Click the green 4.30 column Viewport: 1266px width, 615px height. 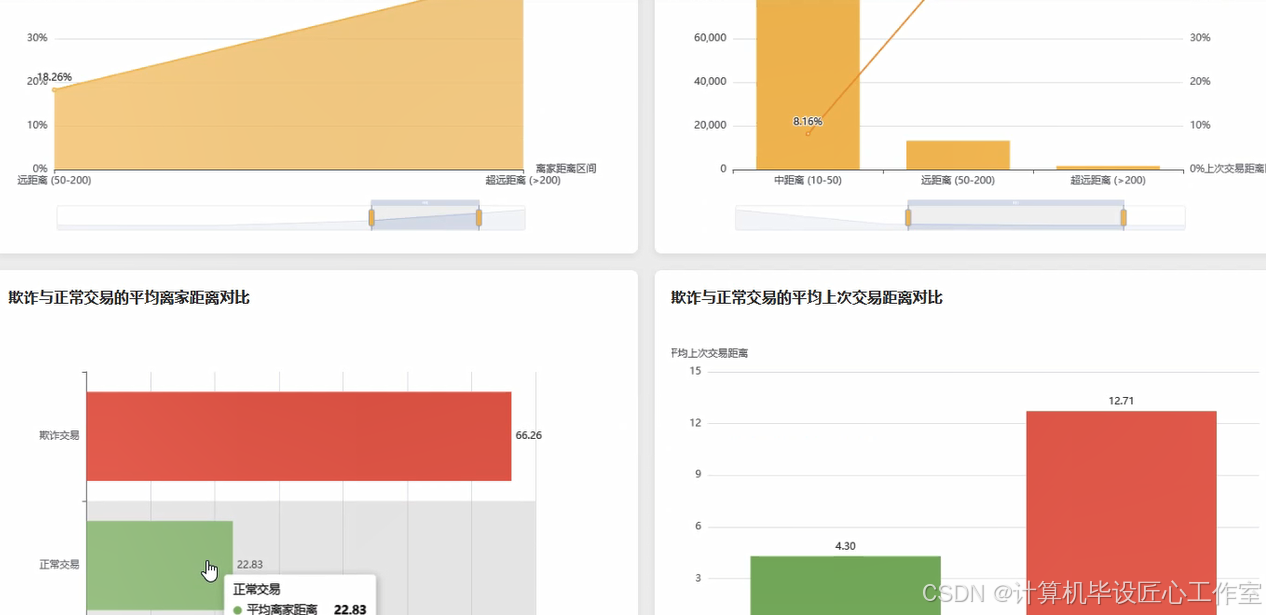(846, 585)
